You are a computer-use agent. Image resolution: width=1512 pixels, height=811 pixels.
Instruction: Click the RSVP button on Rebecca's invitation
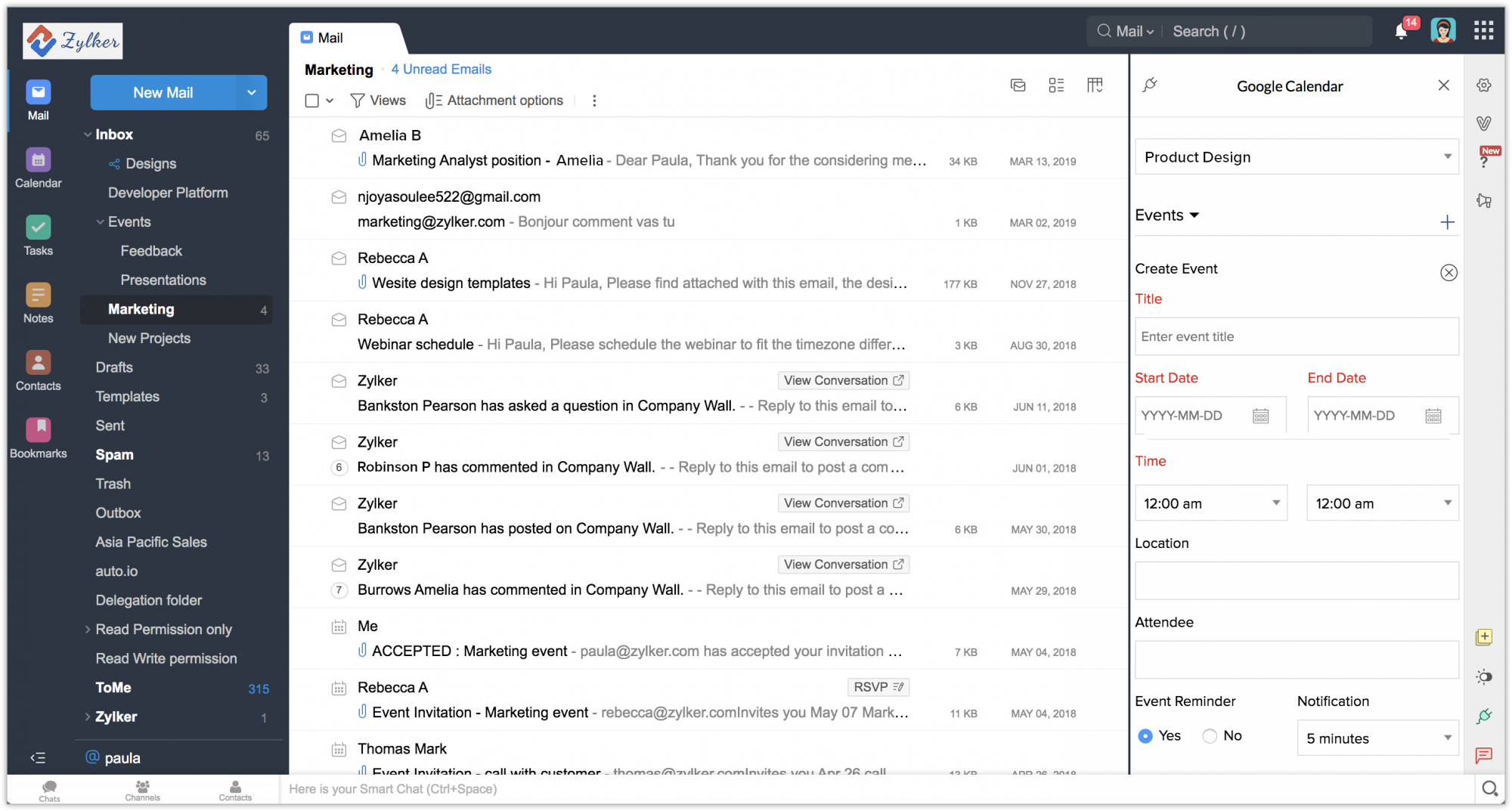point(878,687)
